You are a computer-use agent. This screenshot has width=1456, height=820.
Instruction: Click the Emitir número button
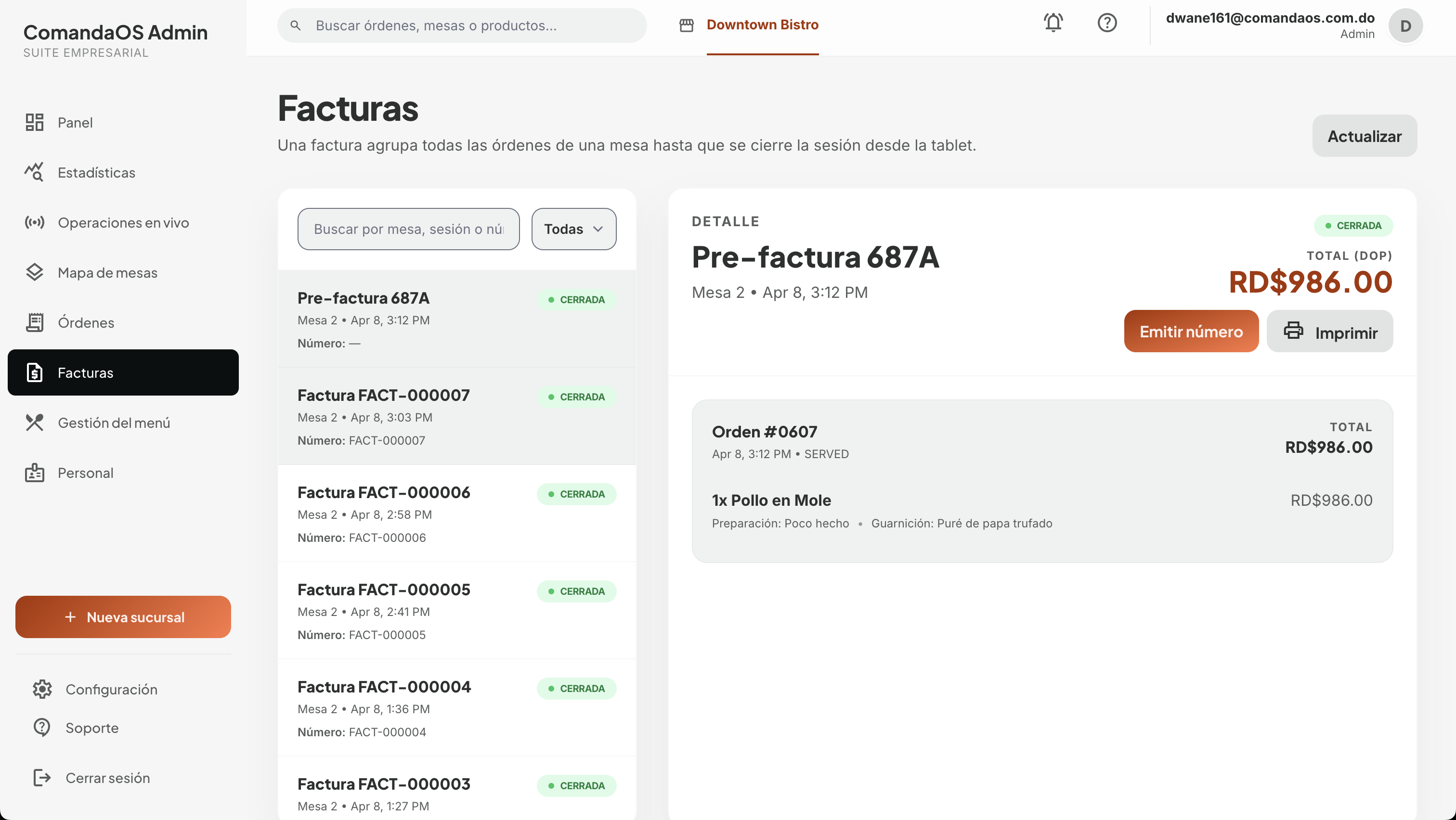pos(1191,332)
